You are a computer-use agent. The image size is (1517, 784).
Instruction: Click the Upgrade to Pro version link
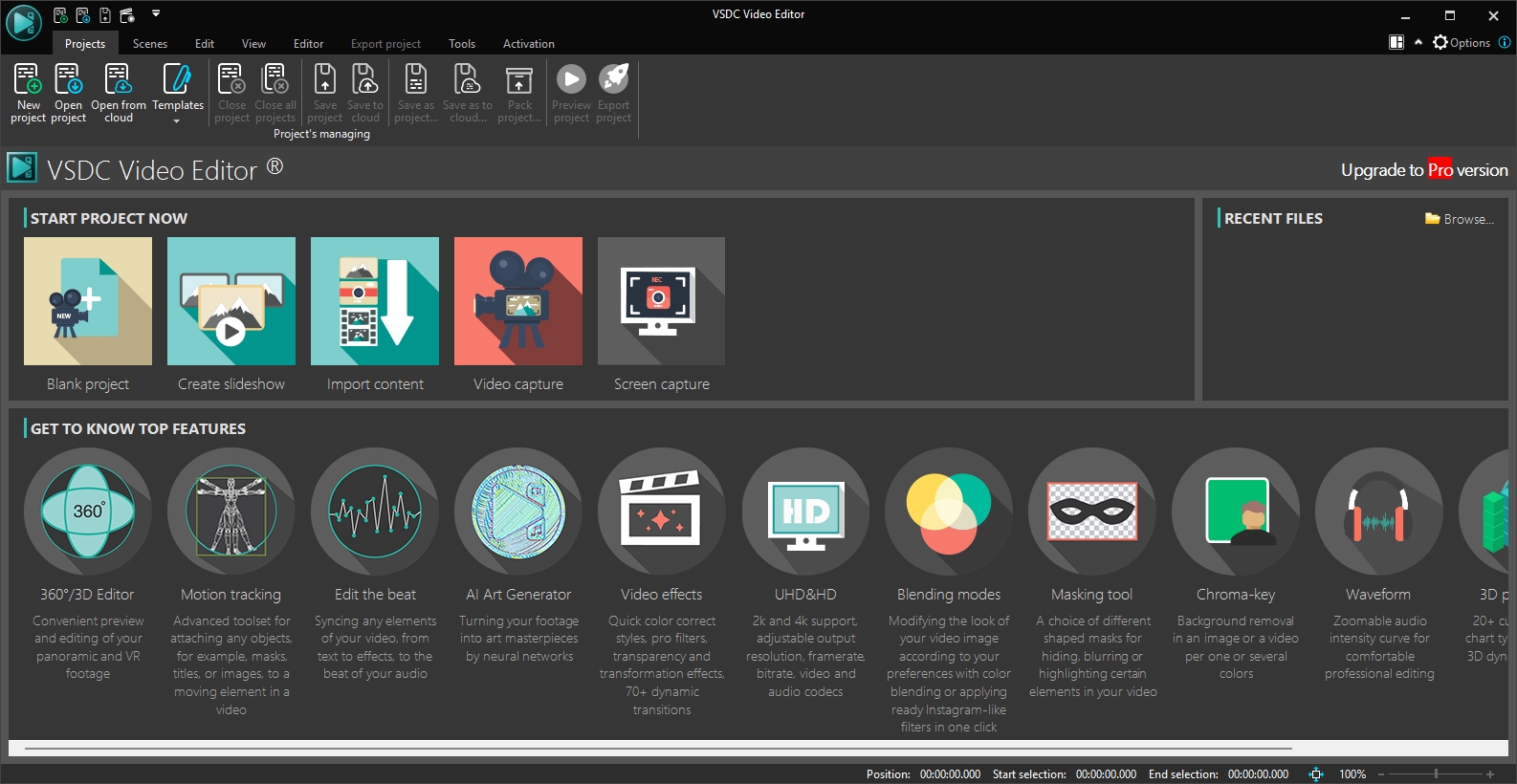point(1424,170)
